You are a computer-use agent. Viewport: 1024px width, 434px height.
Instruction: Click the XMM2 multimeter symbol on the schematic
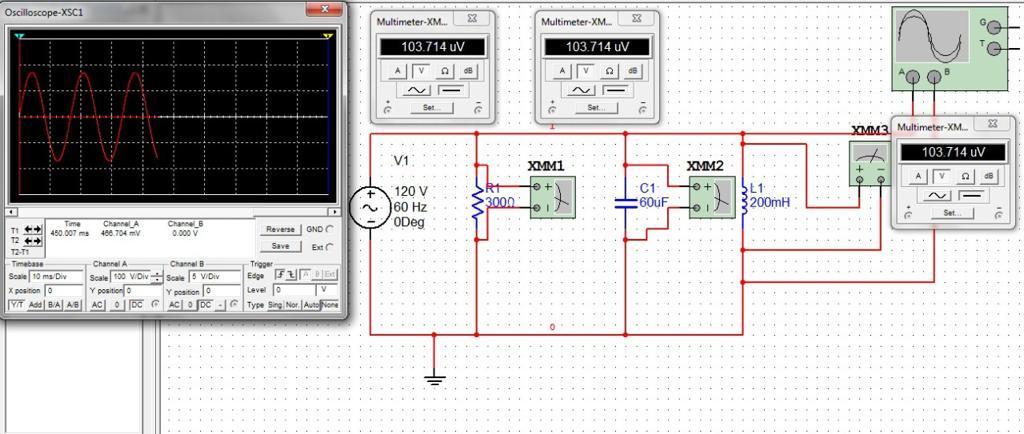[712, 197]
